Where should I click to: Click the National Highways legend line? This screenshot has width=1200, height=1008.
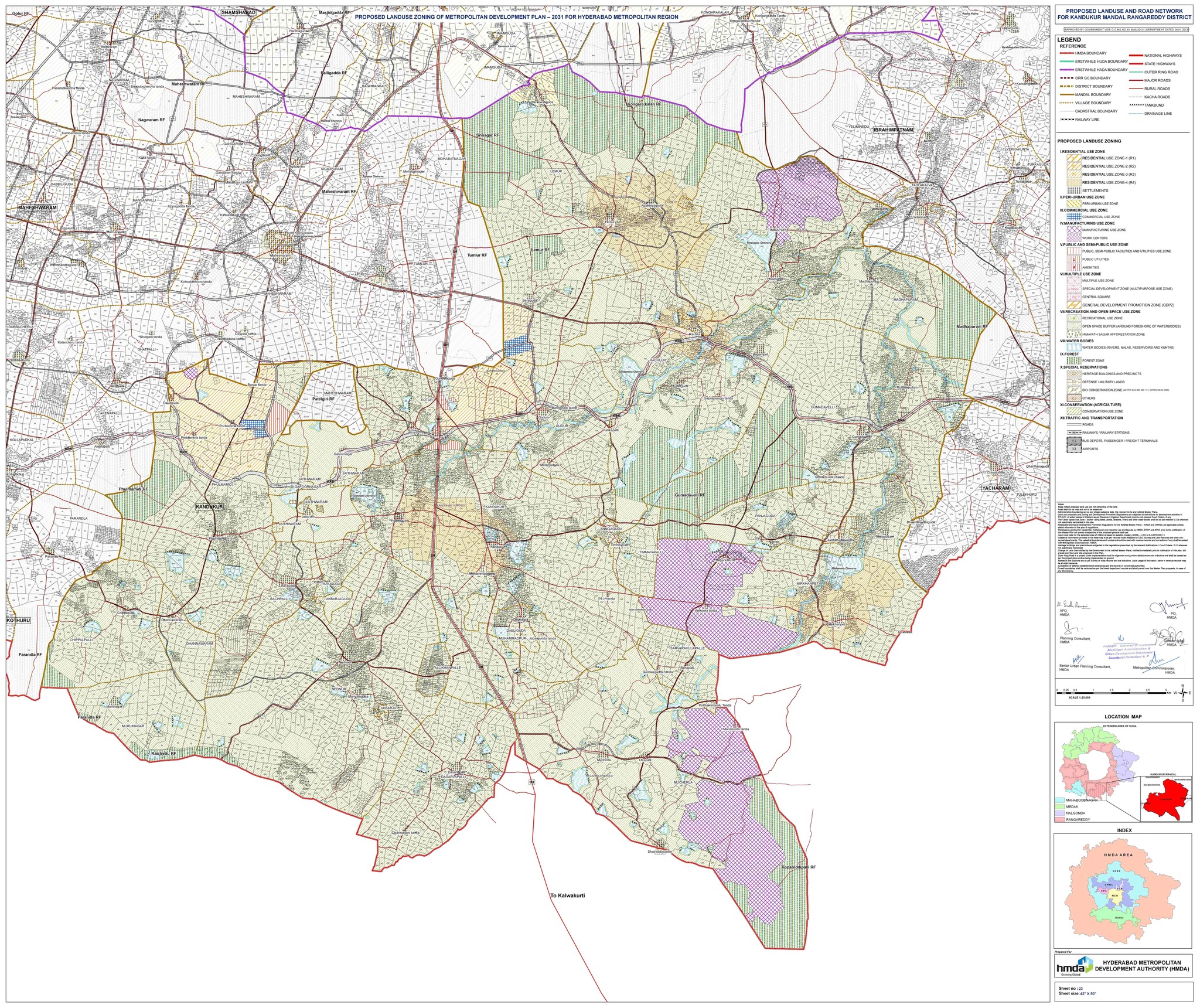[x=1136, y=56]
